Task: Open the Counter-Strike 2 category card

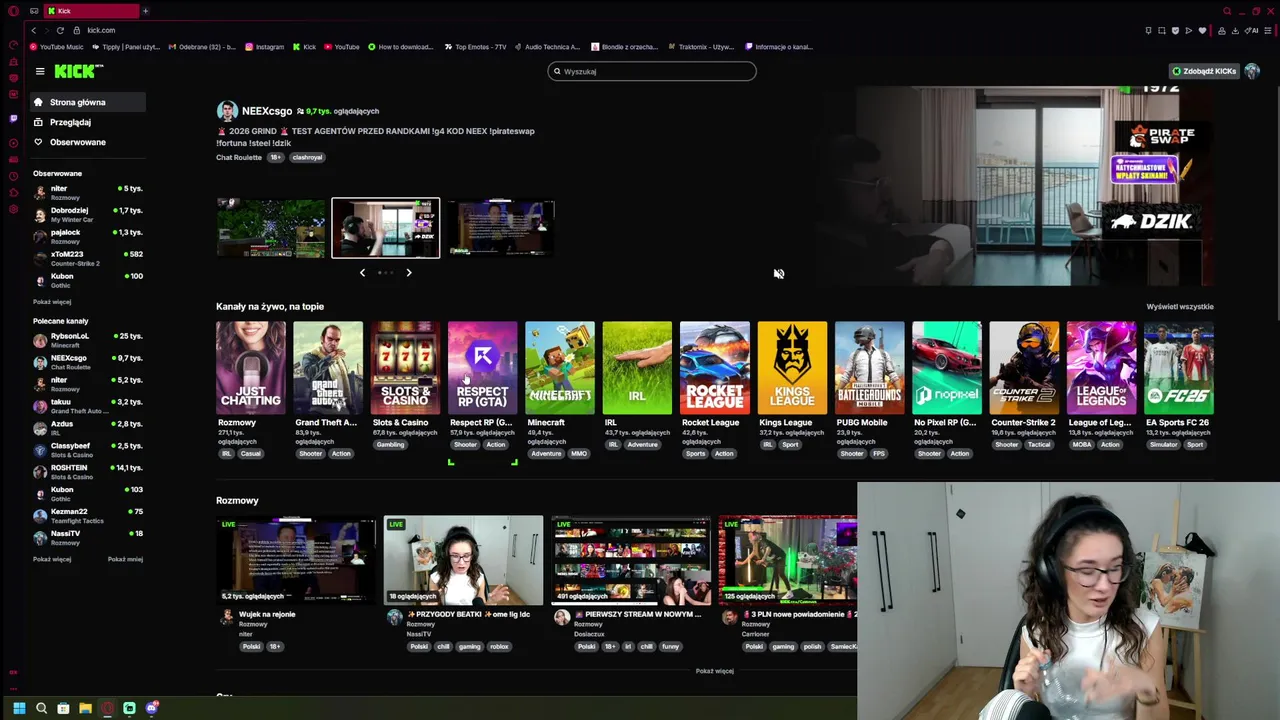Action: coord(1024,367)
